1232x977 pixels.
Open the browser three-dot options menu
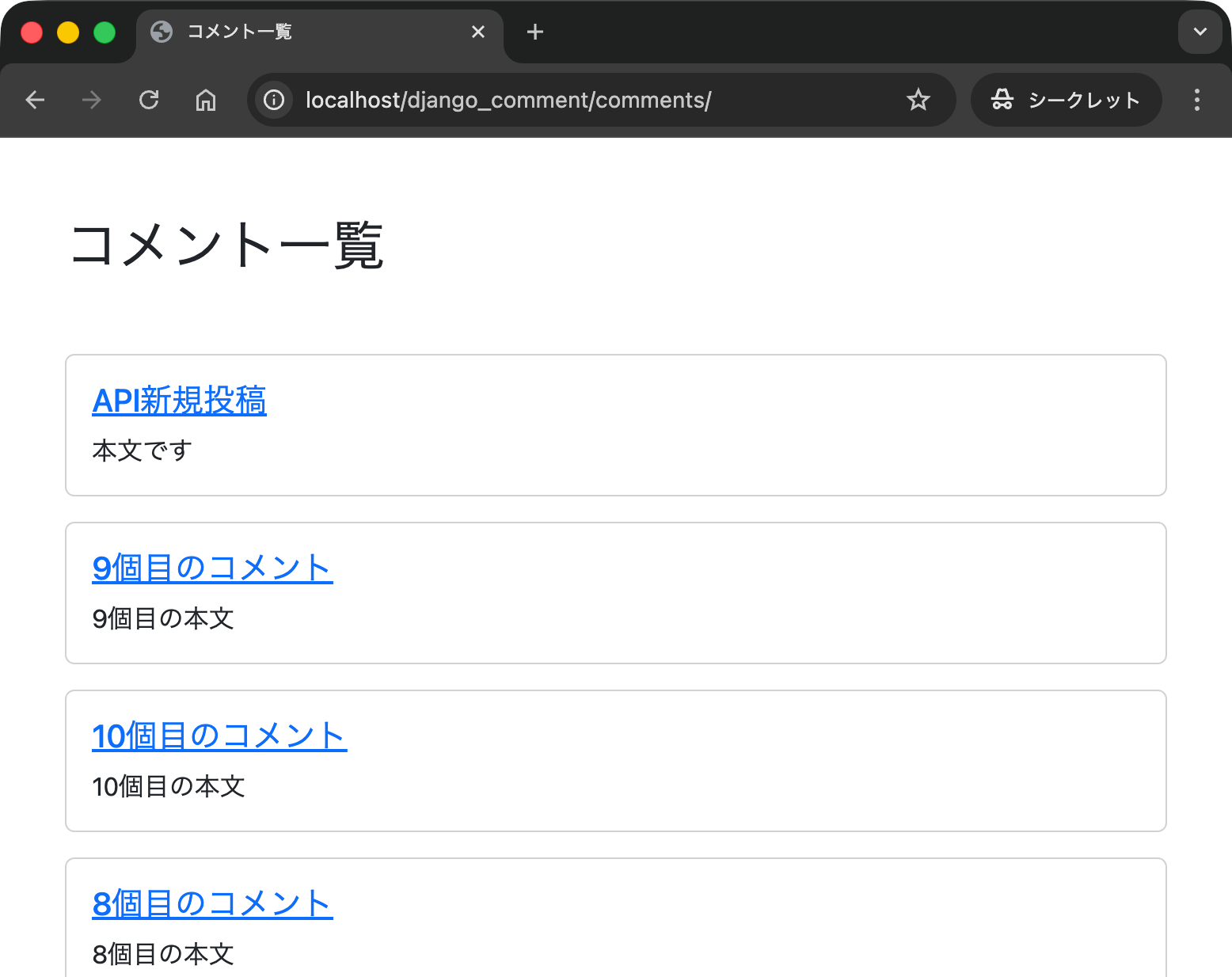(1197, 100)
